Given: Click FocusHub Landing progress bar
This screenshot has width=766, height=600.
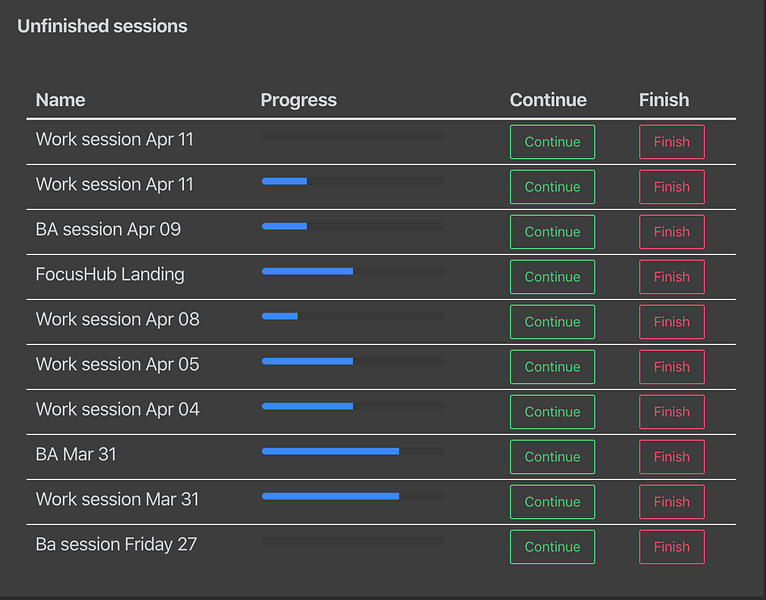Looking at the screenshot, I should (353, 271).
